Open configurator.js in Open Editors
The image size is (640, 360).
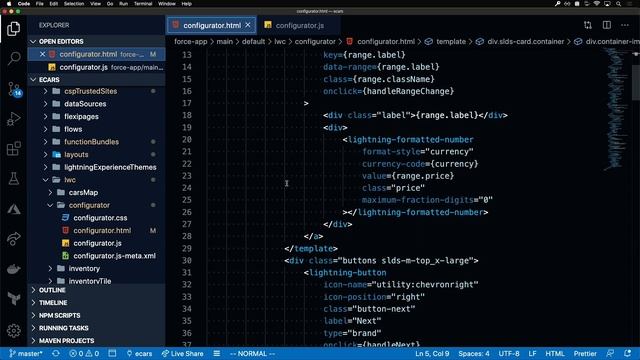(96, 67)
